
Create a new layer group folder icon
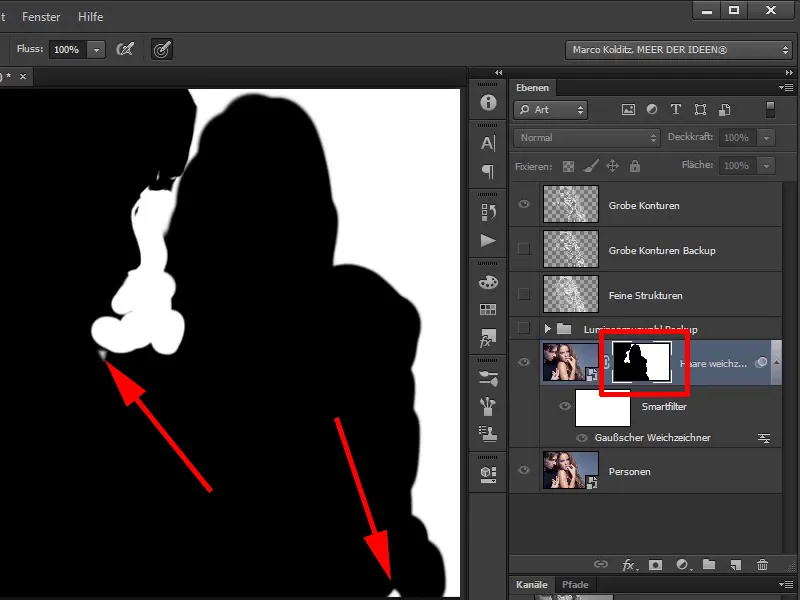click(x=709, y=564)
